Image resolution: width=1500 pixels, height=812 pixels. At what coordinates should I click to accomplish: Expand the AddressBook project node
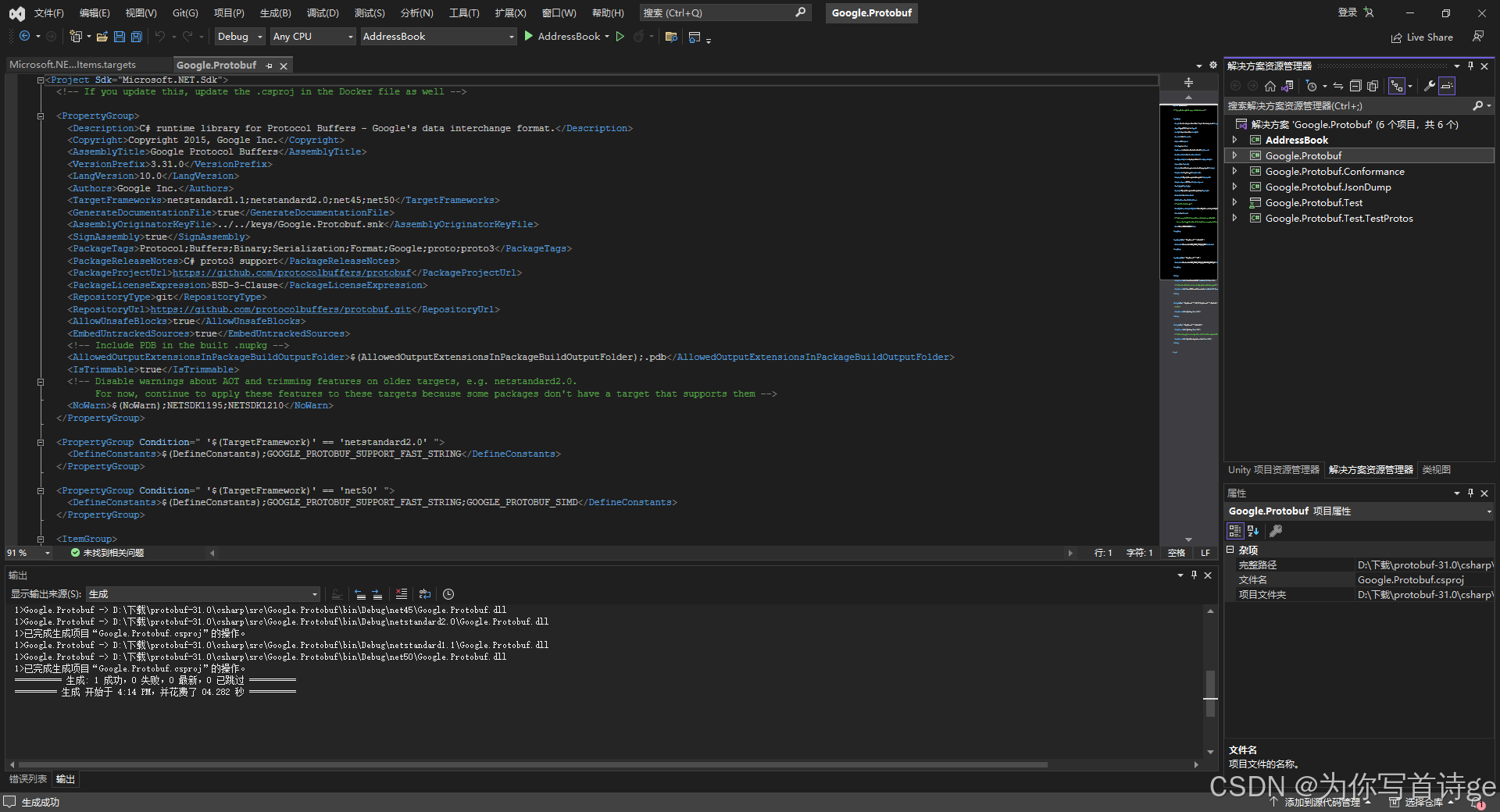1234,140
